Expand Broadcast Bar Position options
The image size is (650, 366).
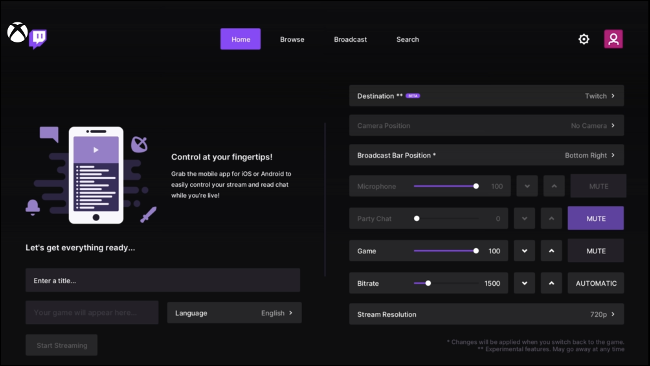tap(486, 155)
